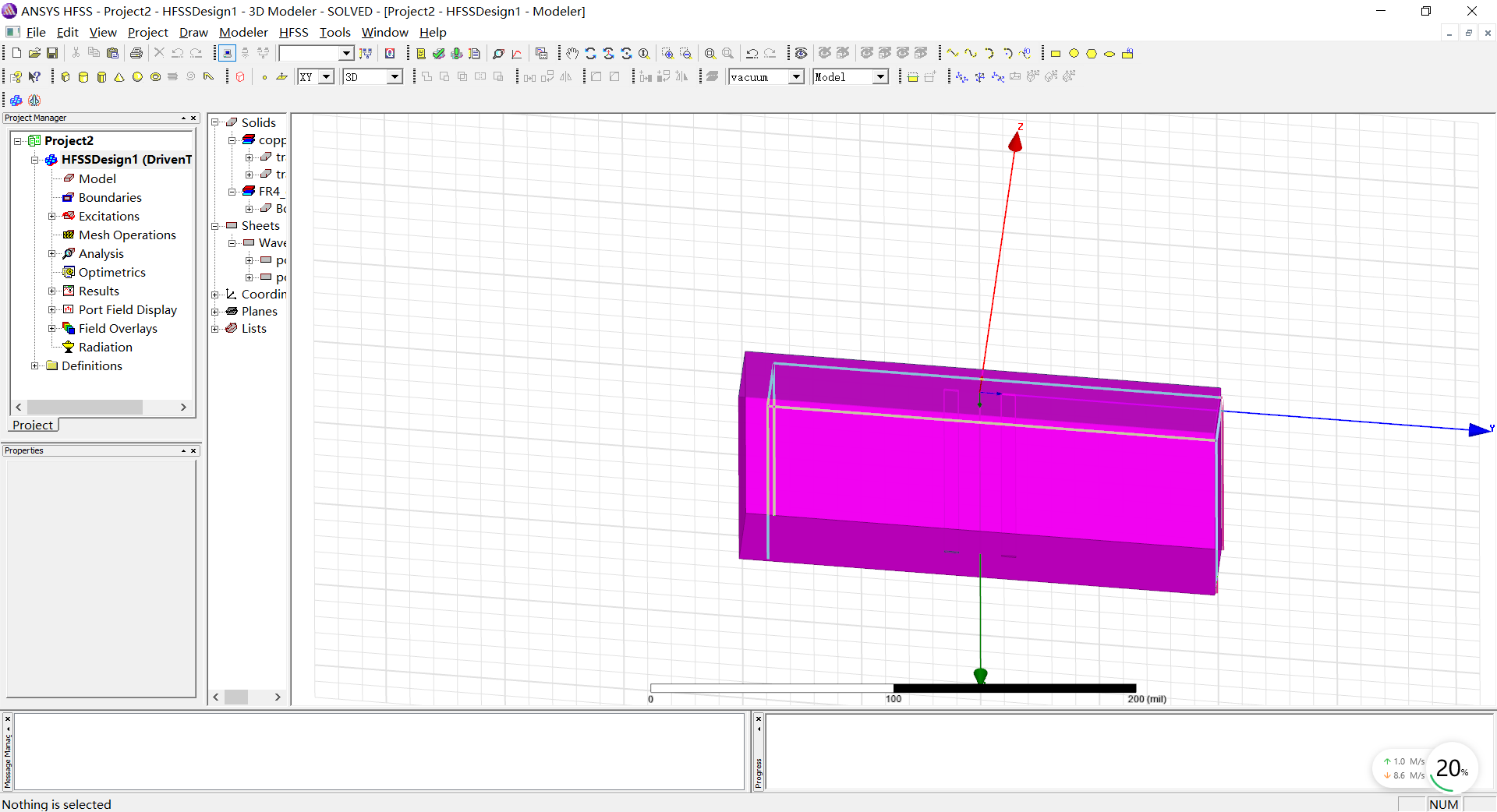Image resolution: width=1497 pixels, height=812 pixels.
Task: Click the plot/report graph icon
Action: coord(517,53)
